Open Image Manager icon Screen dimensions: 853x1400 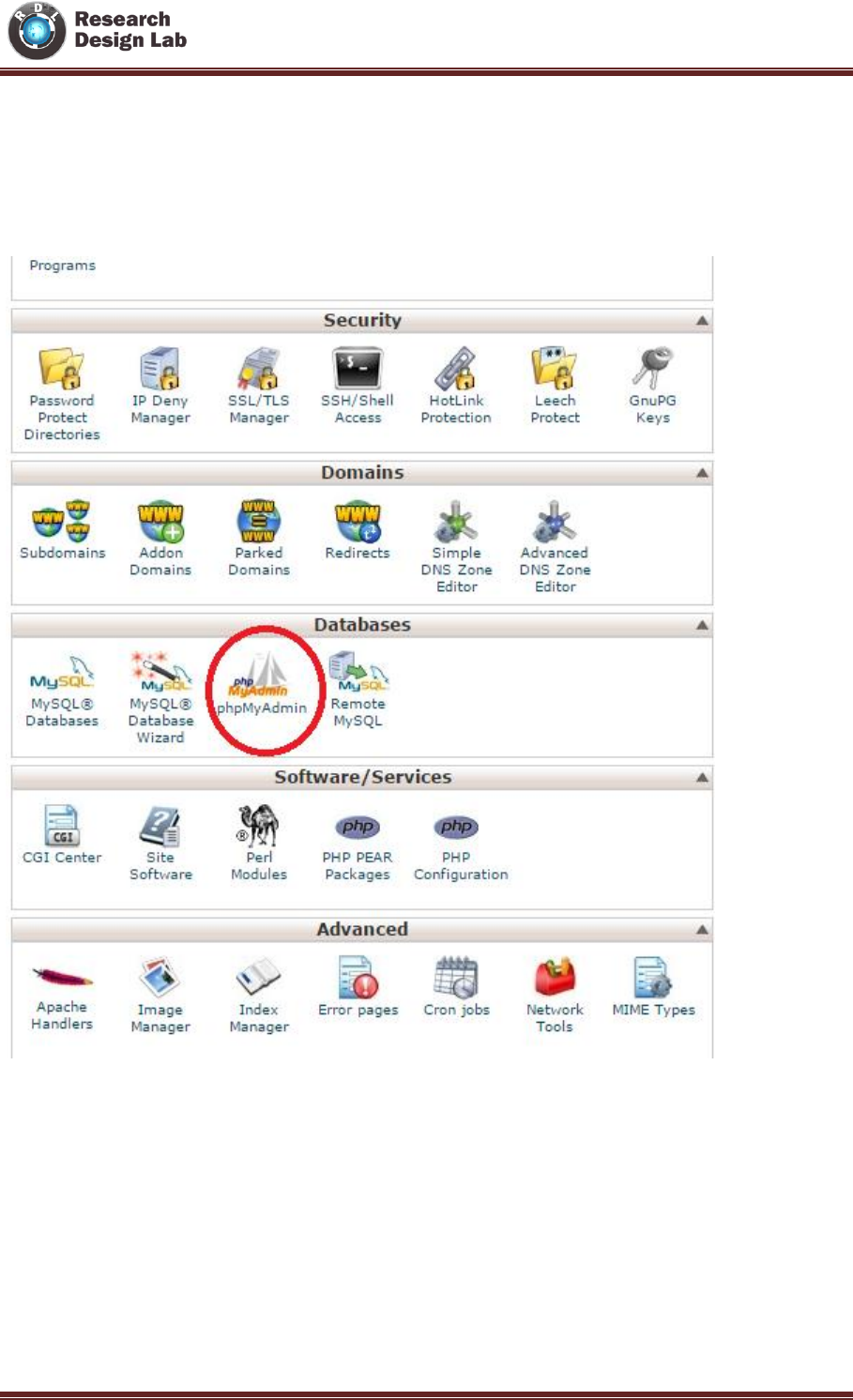(x=160, y=978)
